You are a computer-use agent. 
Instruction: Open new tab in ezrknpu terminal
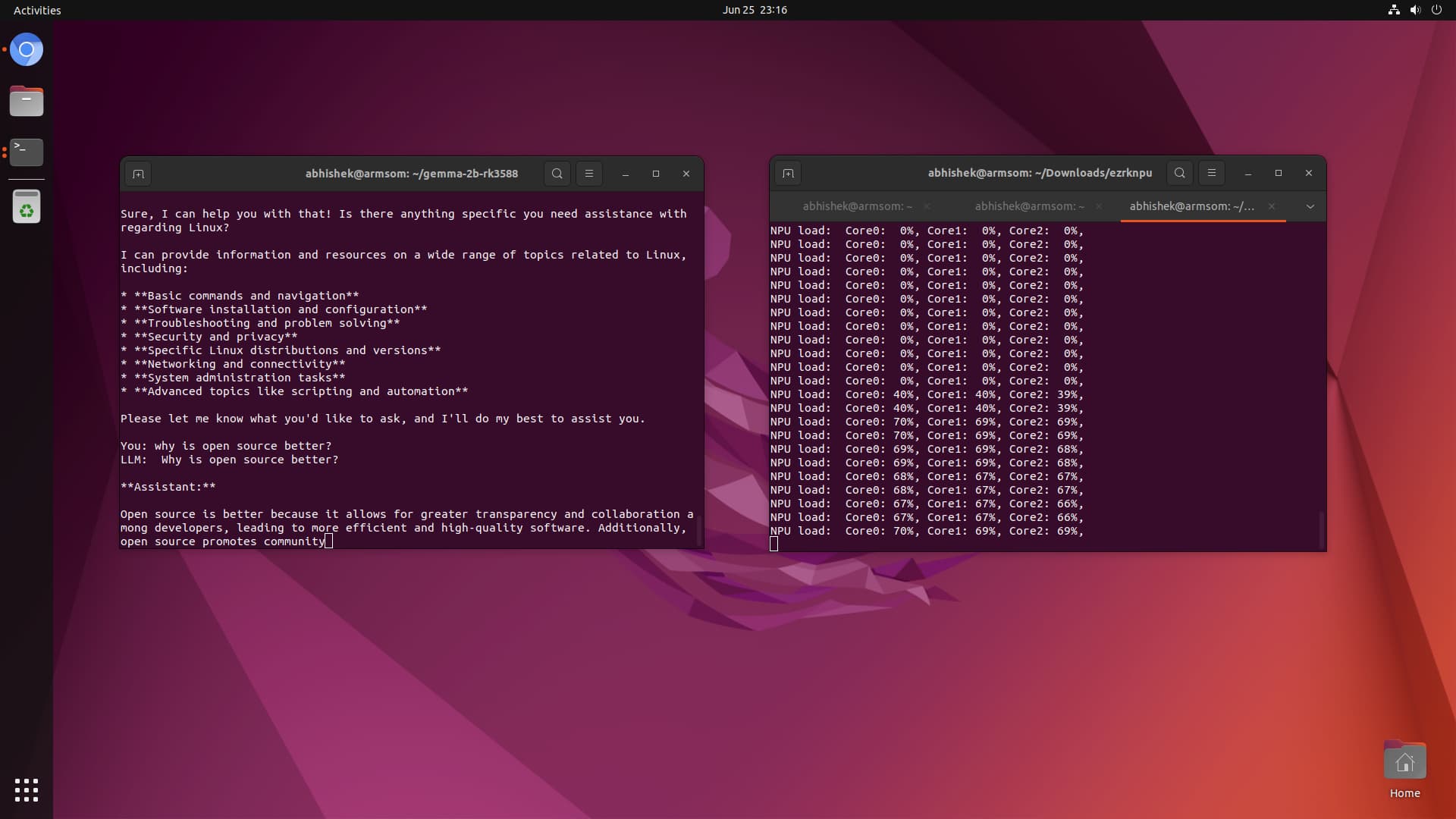click(x=788, y=174)
